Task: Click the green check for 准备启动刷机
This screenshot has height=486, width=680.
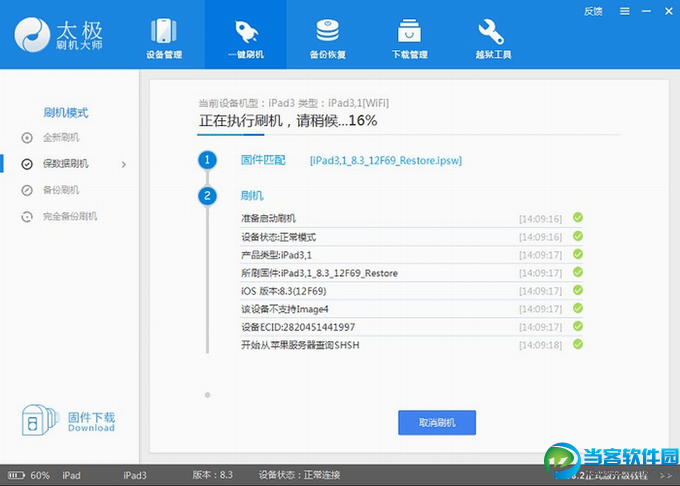Action: point(578,218)
